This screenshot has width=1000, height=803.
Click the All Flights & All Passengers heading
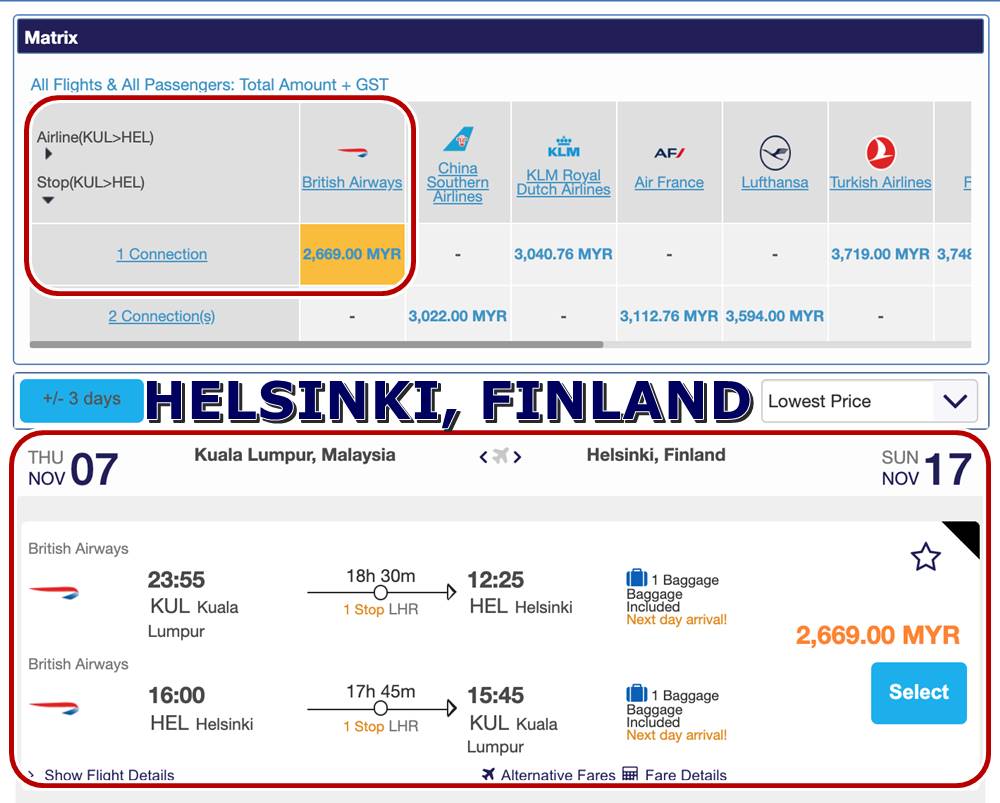tap(209, 85)
